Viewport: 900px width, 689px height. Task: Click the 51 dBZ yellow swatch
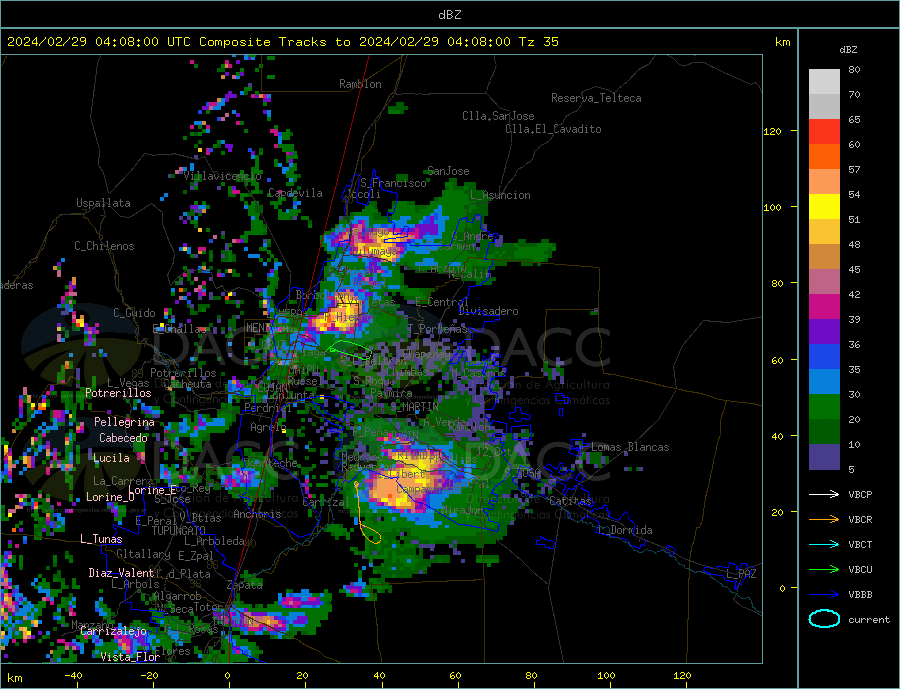click(x=824, y=207)
